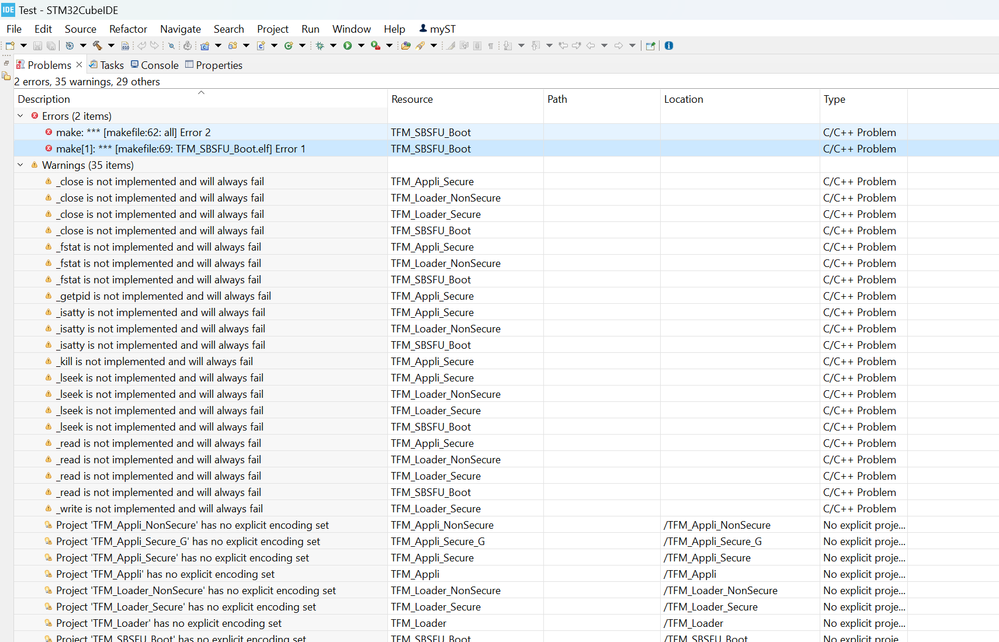The width and height of the screenshot is (999, 642).
Task: Select 'TFM_Appli_Secure_G' no explicit encoding row
Action: [x=507, y=541]
